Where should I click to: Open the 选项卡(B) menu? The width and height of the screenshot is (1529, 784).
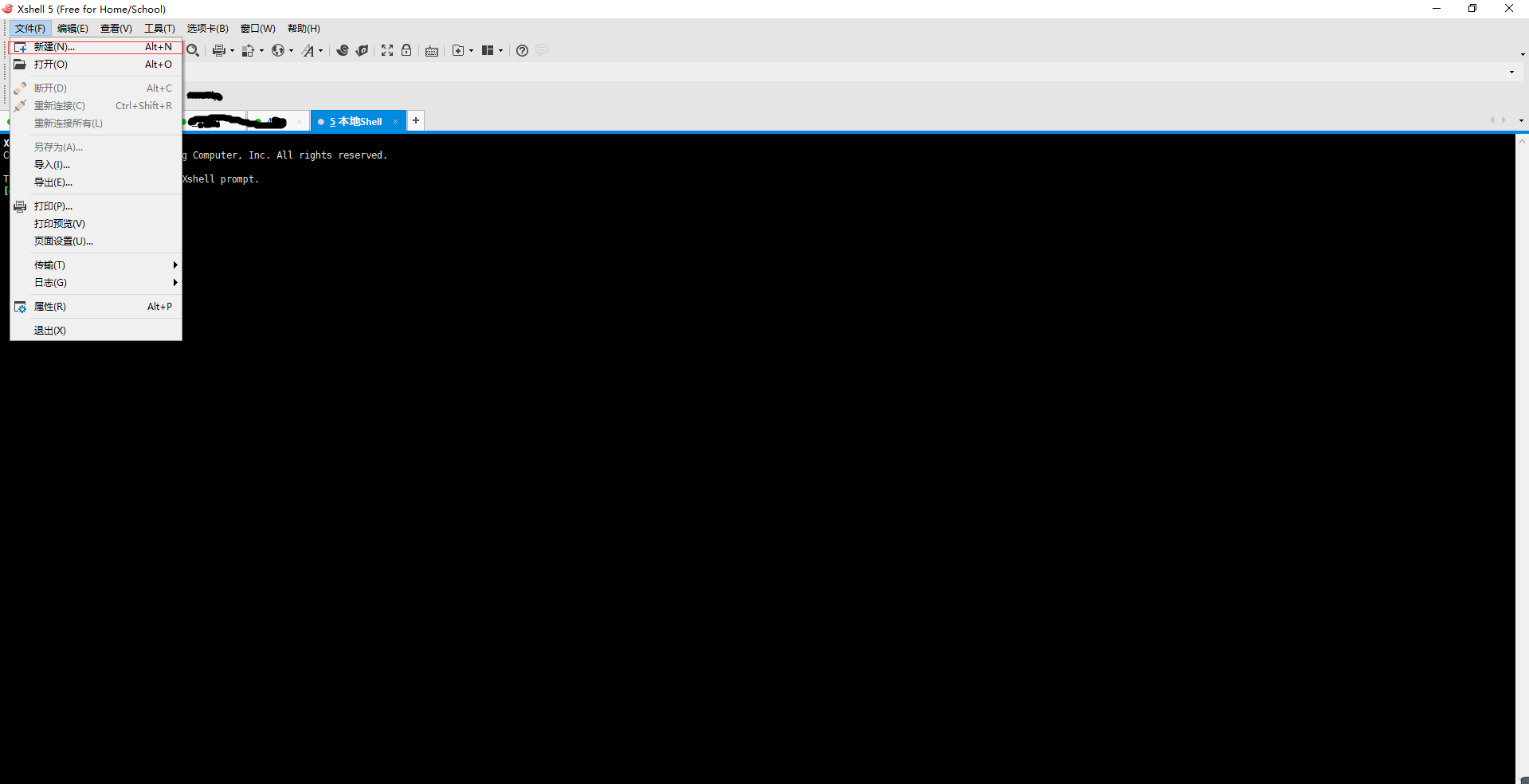[208, 29]
